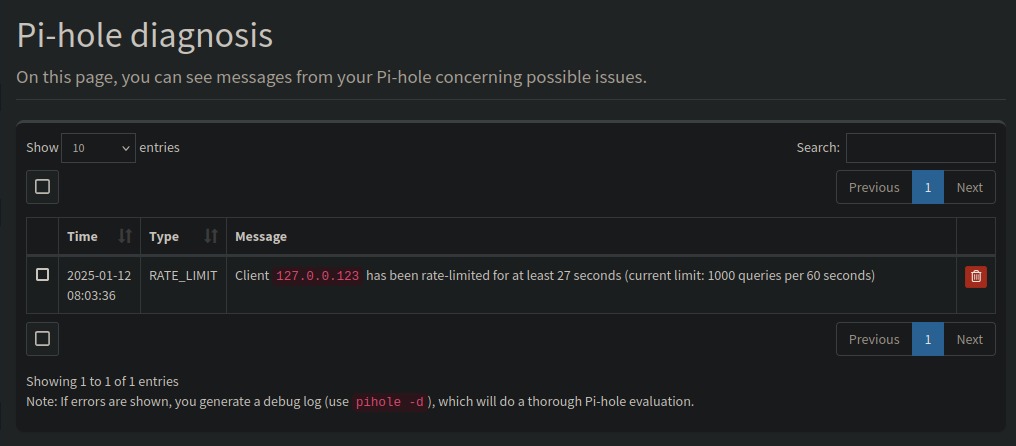Select page 1 in top pagination
The width and height of the screenshot is (1016, 446).
928,187
